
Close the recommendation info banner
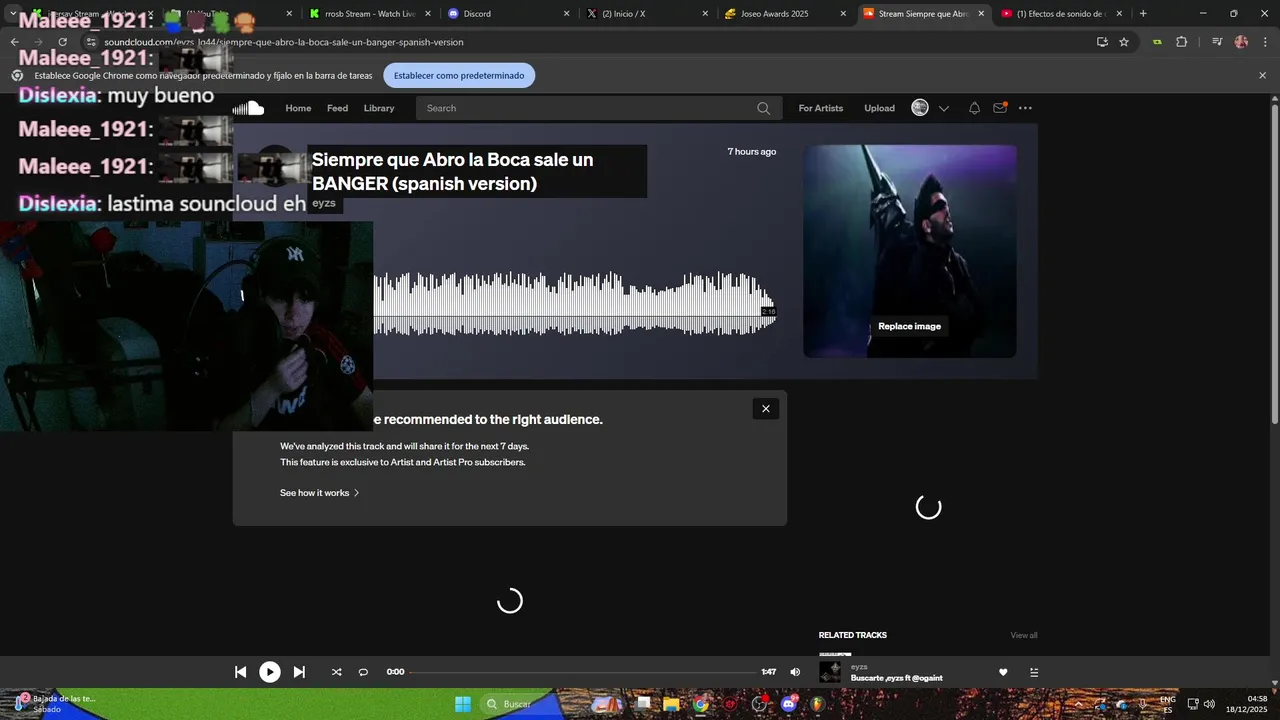point(766,408)
